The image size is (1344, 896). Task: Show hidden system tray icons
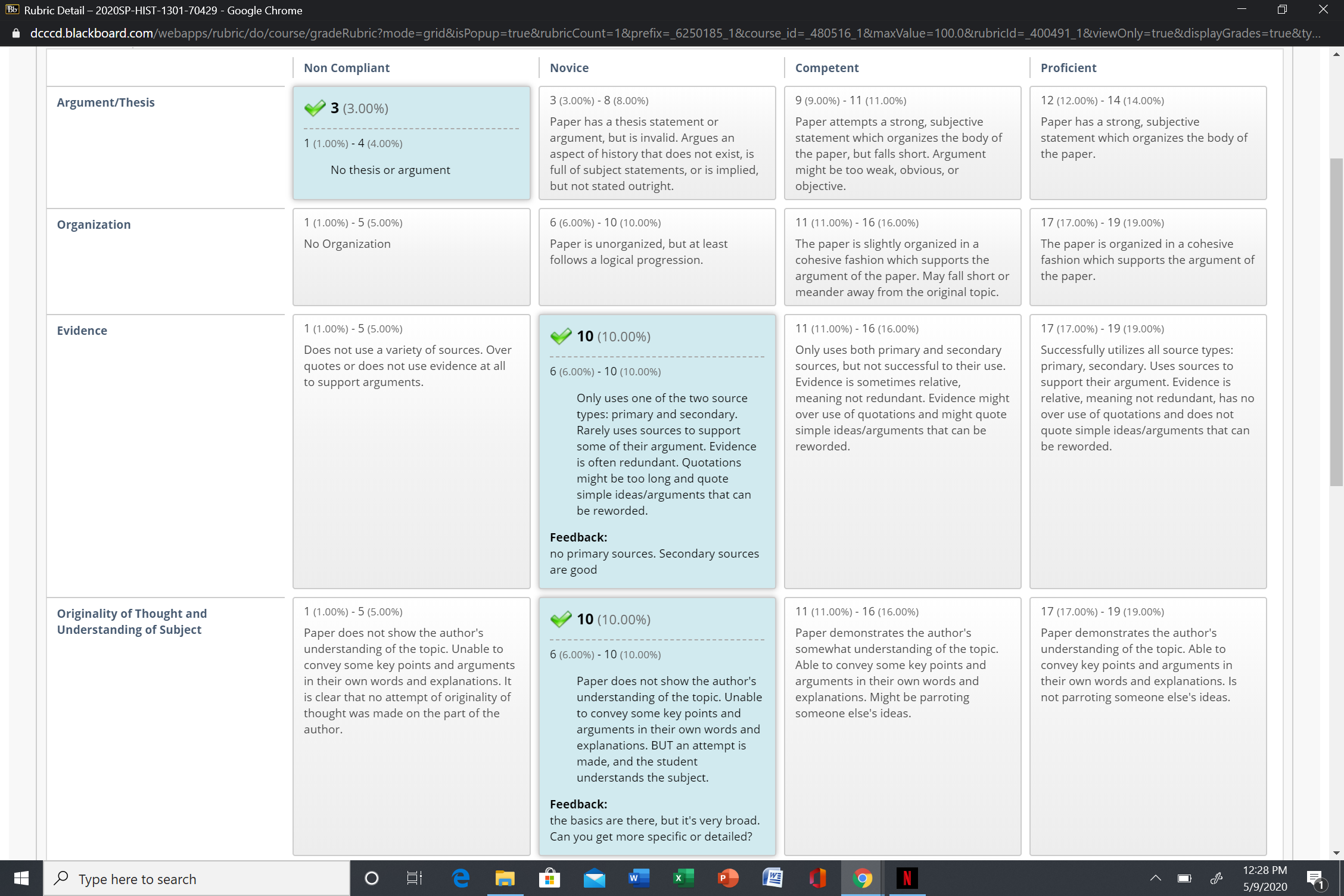tap(1155, 878)
